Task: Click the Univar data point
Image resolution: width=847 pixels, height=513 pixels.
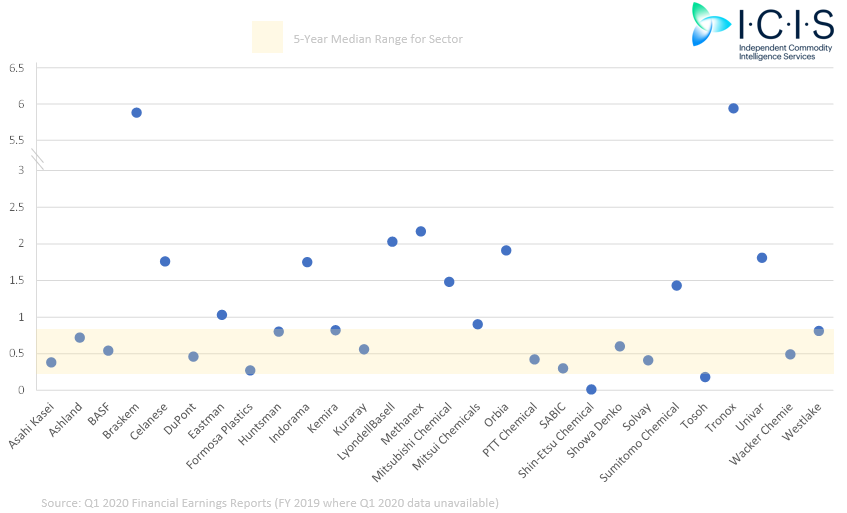Action: tap(762, 258)
